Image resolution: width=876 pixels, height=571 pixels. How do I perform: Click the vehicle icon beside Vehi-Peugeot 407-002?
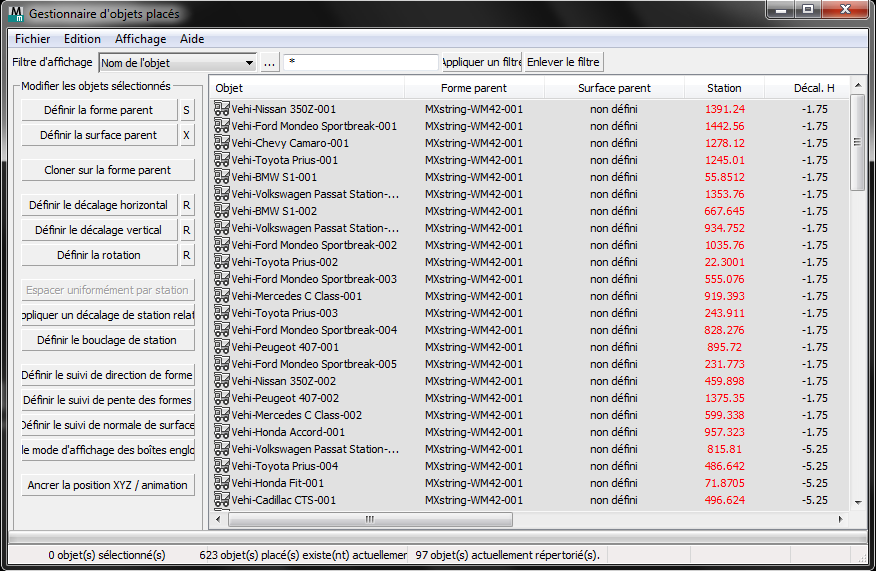coord(222,397)
